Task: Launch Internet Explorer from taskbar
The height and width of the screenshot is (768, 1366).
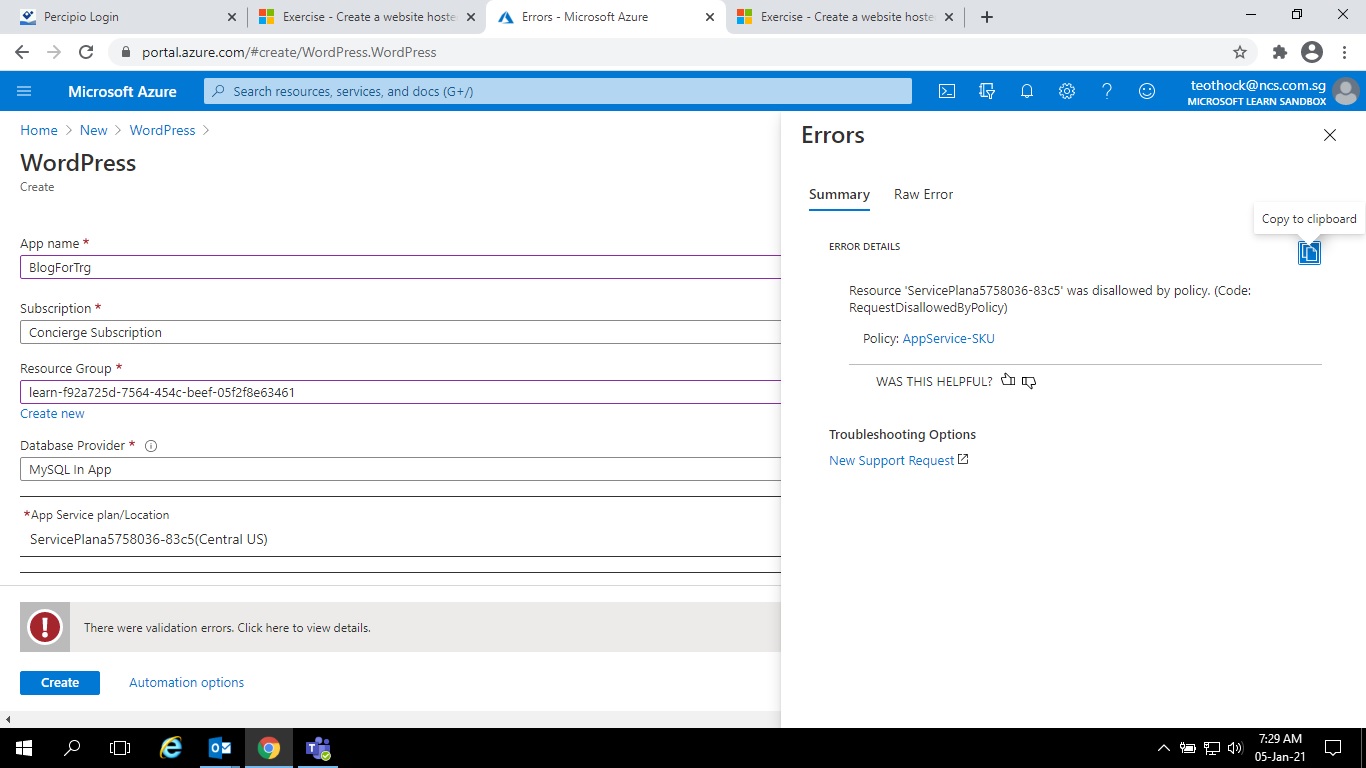Action: click(172, 747)
